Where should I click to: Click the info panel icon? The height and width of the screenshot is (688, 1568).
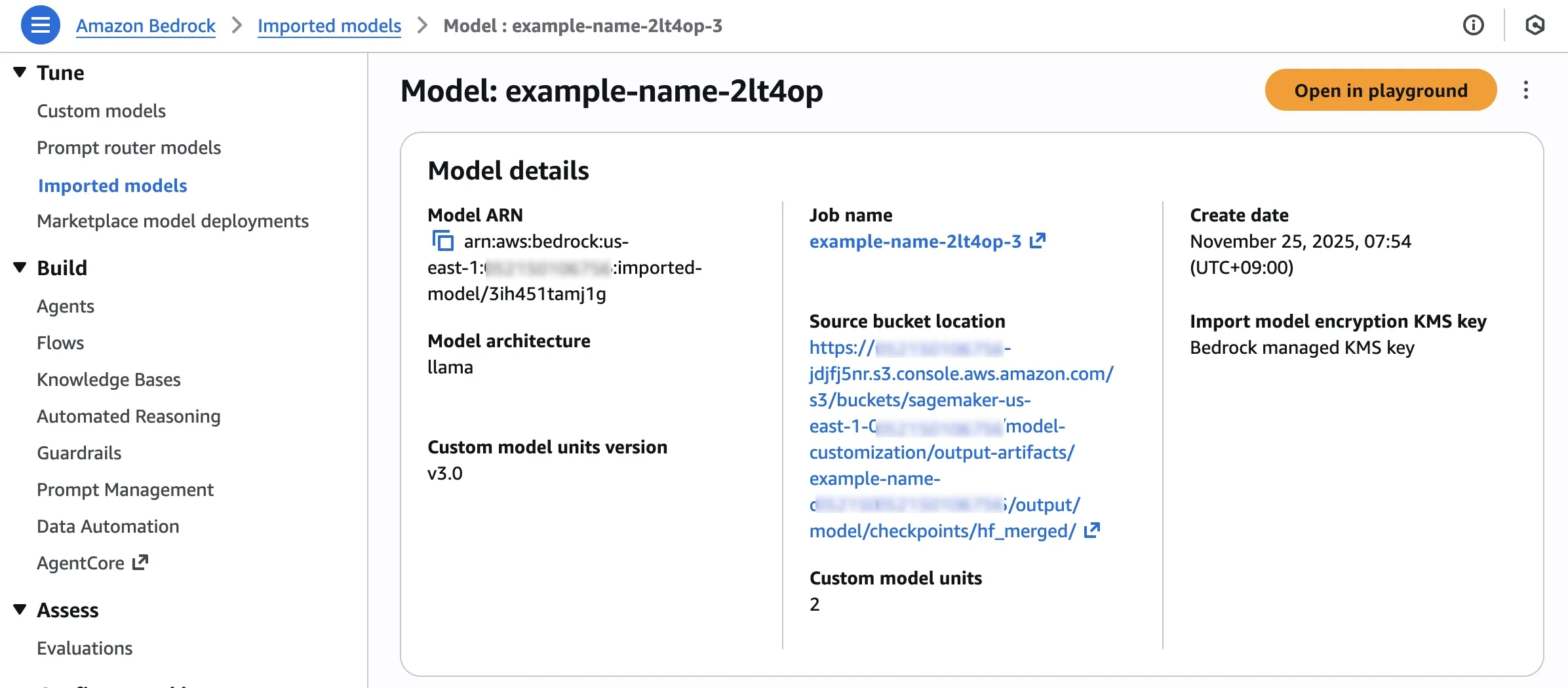click(1473, 26)
